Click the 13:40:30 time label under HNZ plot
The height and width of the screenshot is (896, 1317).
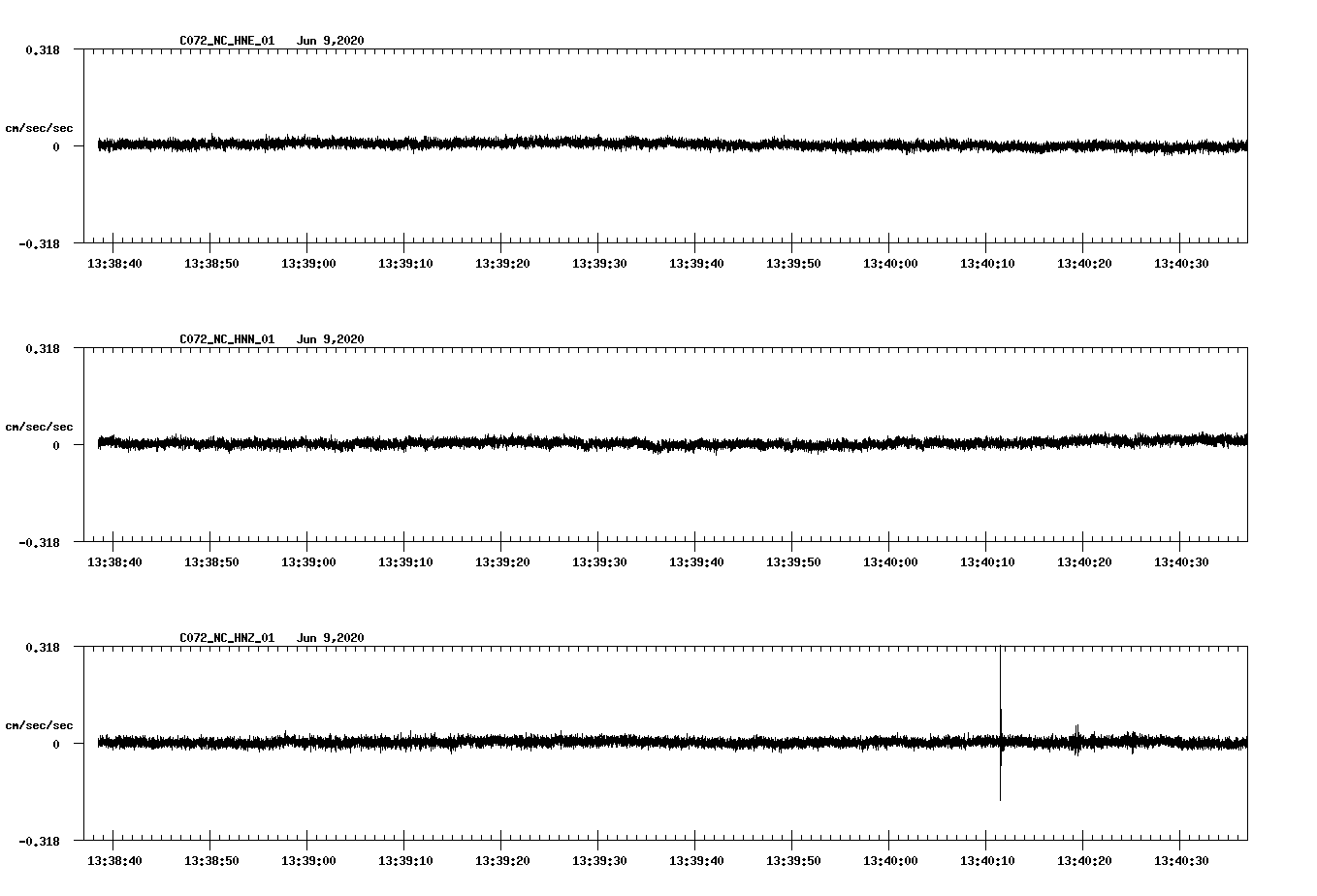pos(1181,861)
